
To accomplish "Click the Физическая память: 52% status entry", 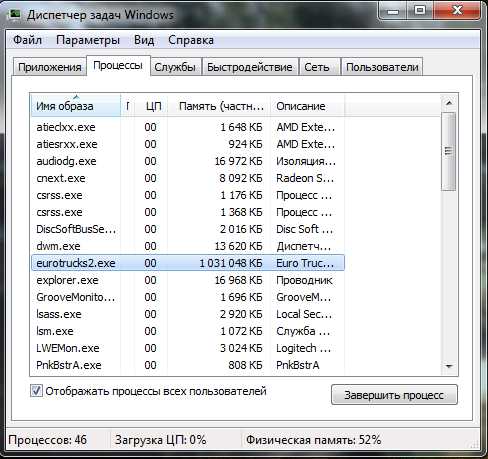I will [313, 440].
